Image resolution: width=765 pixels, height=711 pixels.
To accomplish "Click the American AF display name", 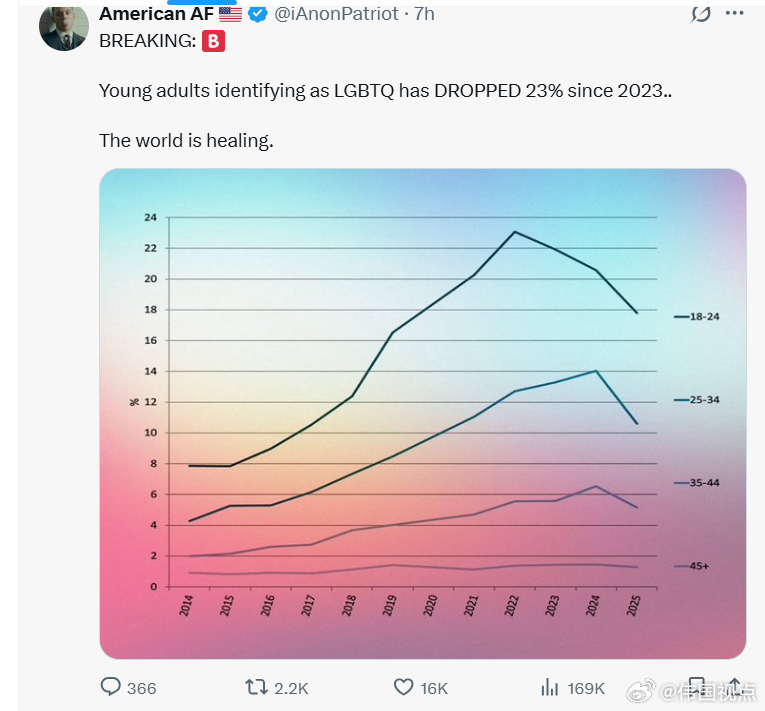I will click(156, 14).
